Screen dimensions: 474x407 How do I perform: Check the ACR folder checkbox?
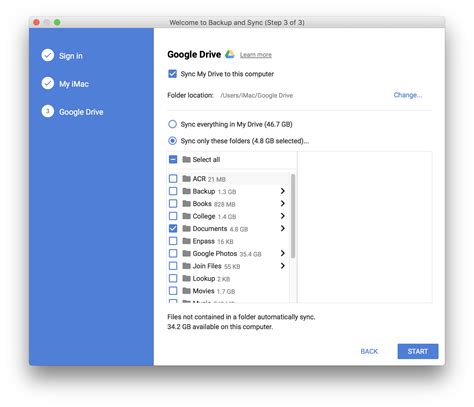point(173,179)
